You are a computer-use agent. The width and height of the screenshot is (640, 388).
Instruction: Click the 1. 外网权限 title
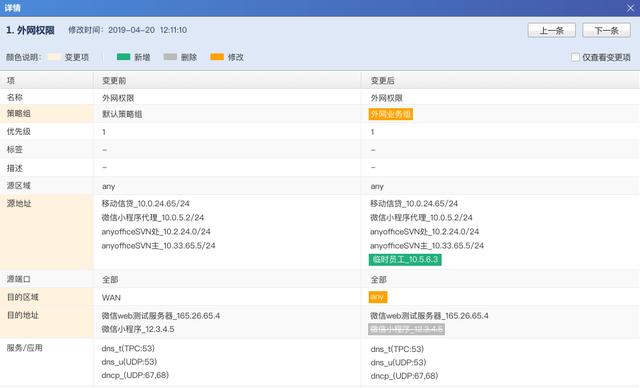[x=30, y=30]
